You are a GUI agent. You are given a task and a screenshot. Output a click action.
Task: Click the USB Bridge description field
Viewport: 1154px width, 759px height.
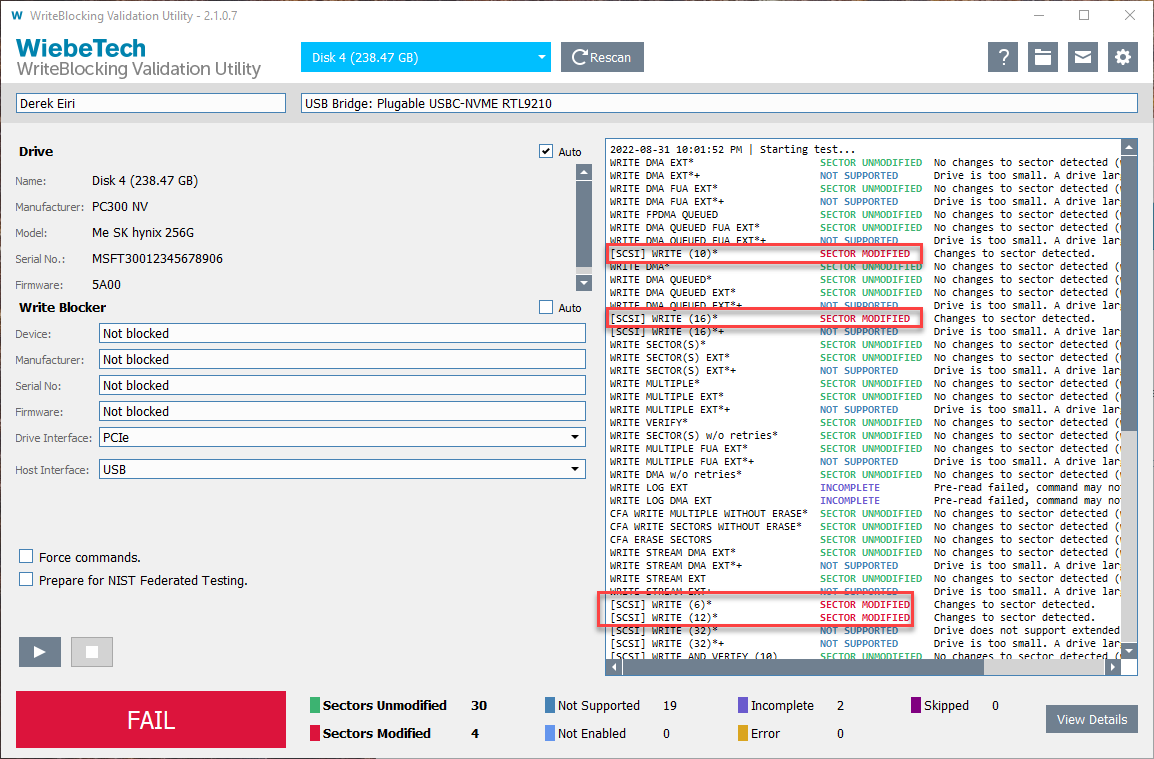tap(718, 103)
